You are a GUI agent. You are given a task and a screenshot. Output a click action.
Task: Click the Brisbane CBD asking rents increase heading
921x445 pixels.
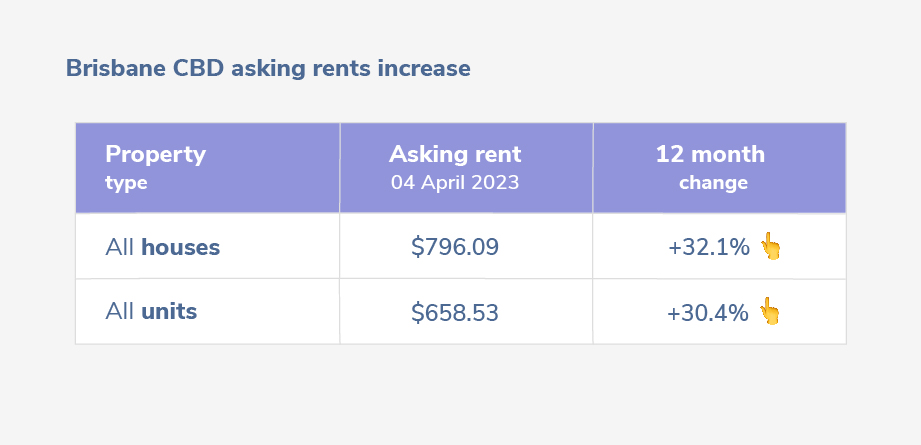268,69
